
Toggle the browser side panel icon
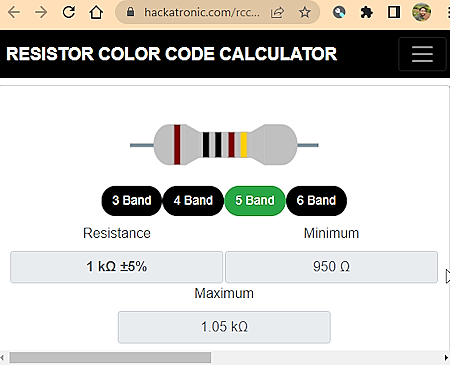click(x=394, y=12)
